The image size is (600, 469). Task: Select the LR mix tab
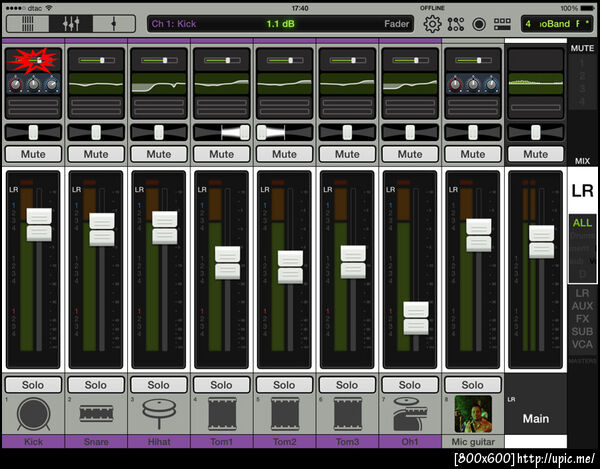[582, 190]
